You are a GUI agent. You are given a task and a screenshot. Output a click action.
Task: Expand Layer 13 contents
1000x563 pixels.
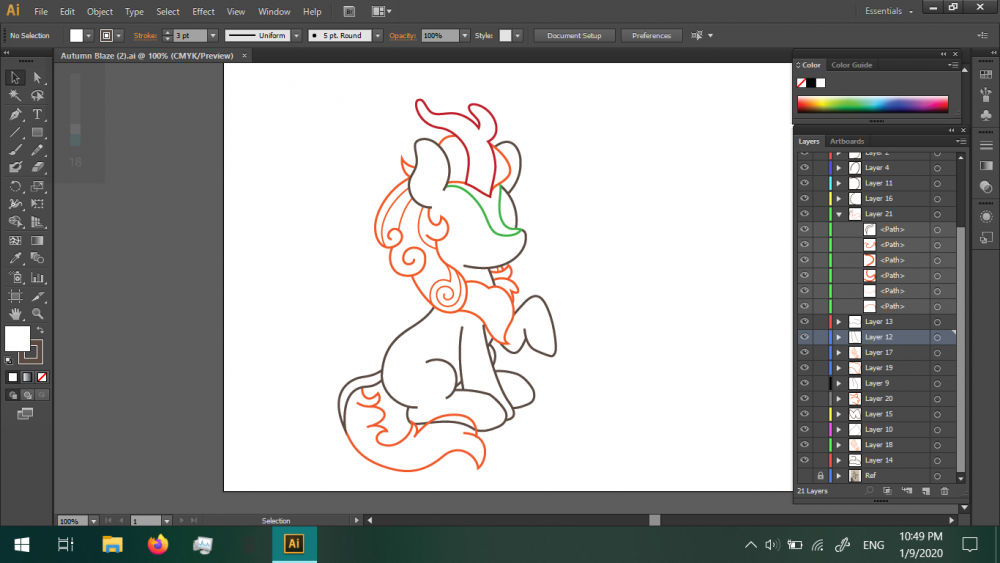[x=839, y=321]
